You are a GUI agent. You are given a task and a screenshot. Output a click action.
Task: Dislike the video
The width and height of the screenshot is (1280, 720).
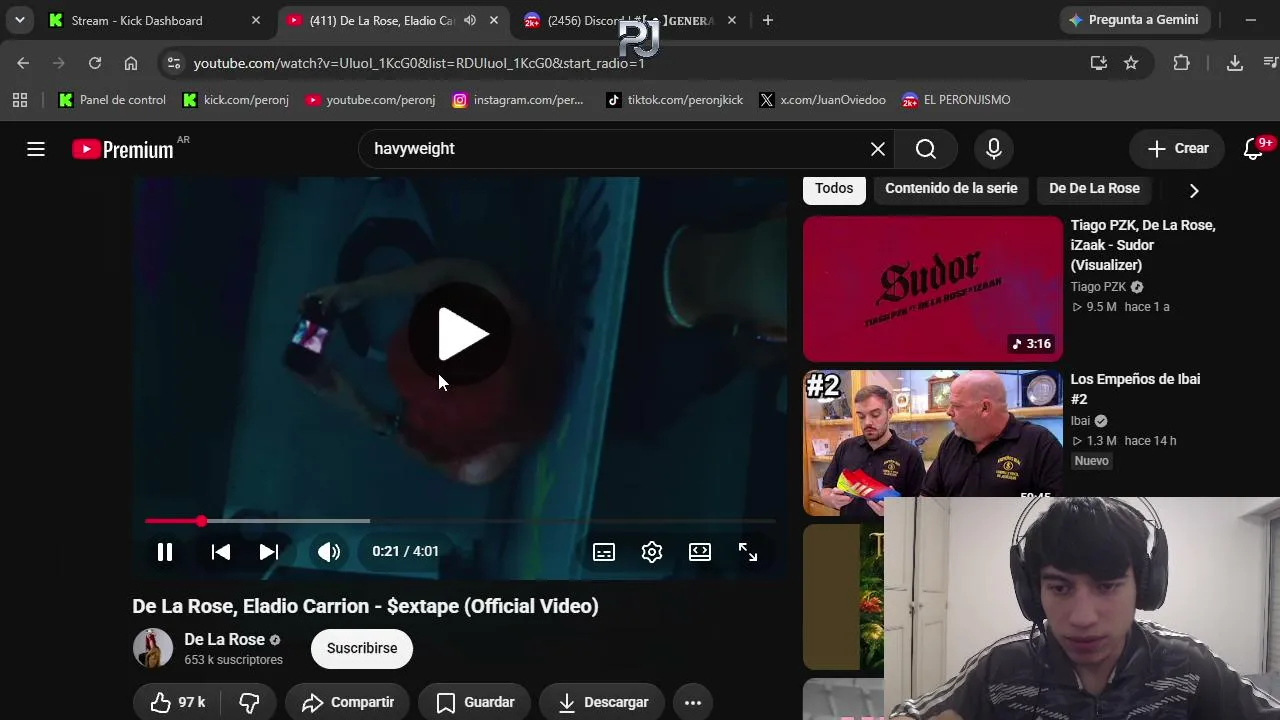point(249,702)
